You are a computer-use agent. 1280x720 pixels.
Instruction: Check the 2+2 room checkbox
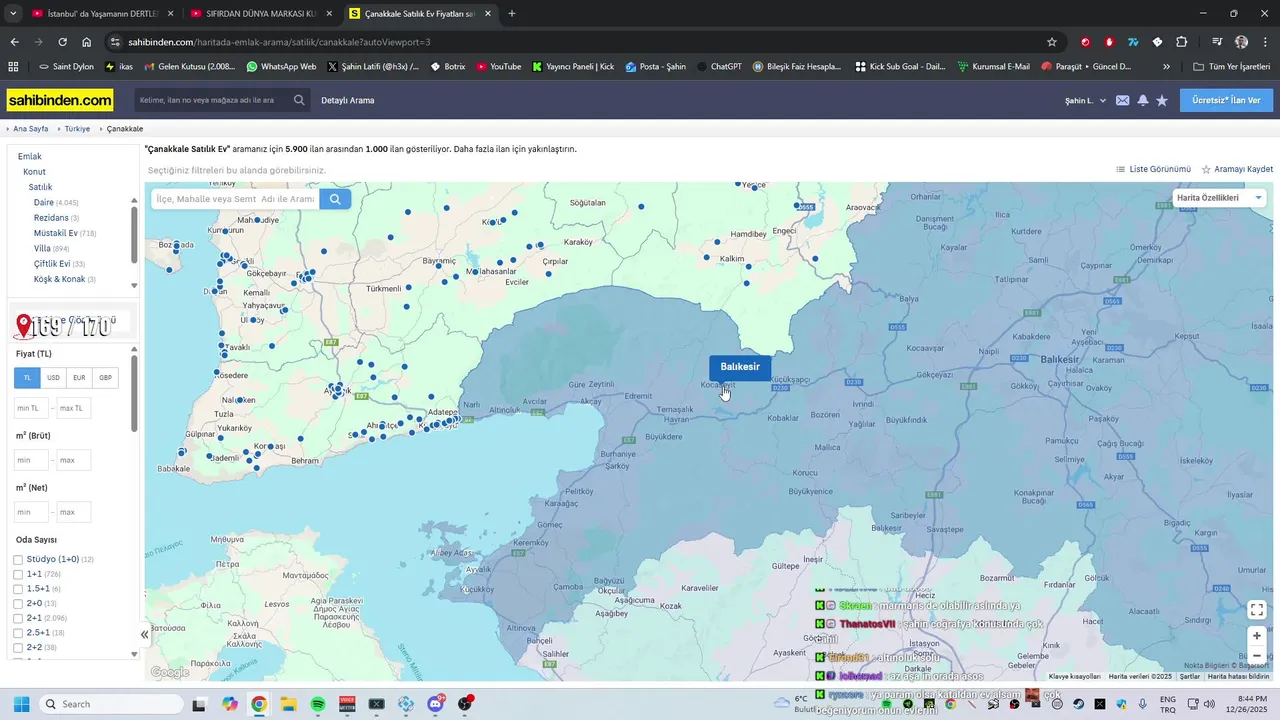point(18,648)
